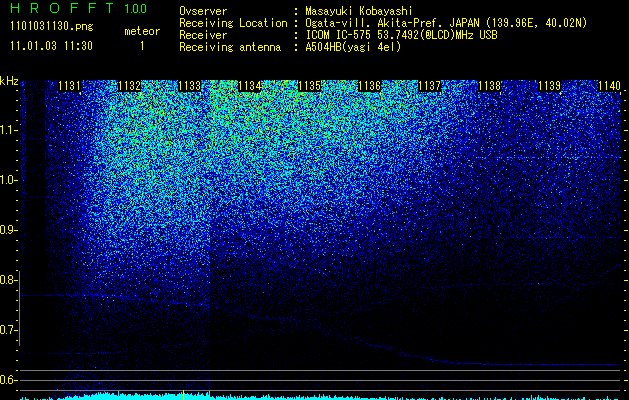Click observer name Masayuki Kobayashi
629x400 pixels.
[359, 11]
